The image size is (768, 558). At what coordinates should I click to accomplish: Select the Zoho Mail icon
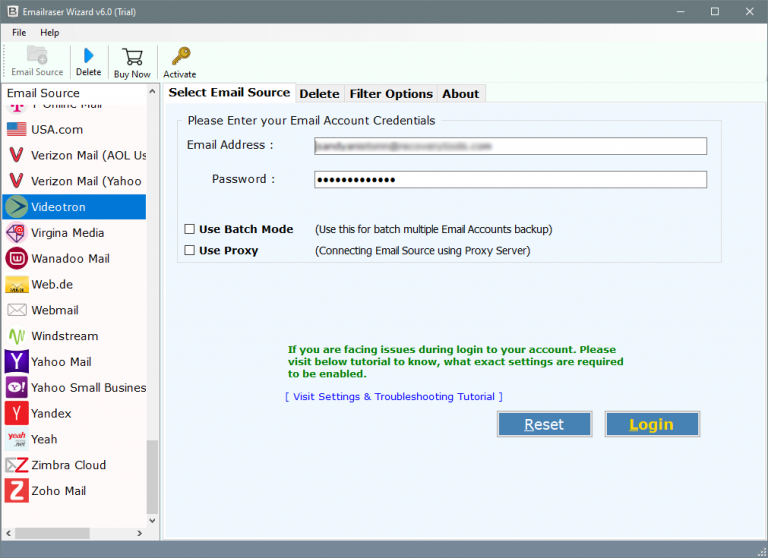17,491
